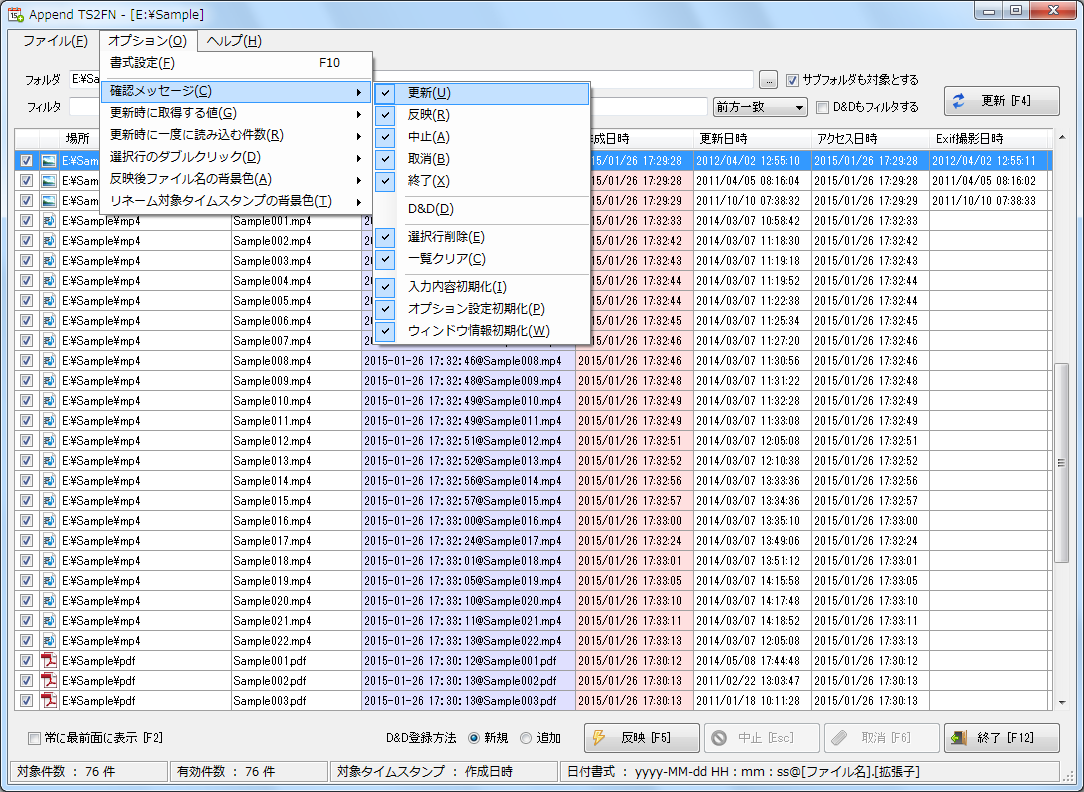Click the video file icon for Sample010.mp4

click(x=48, y=401)
